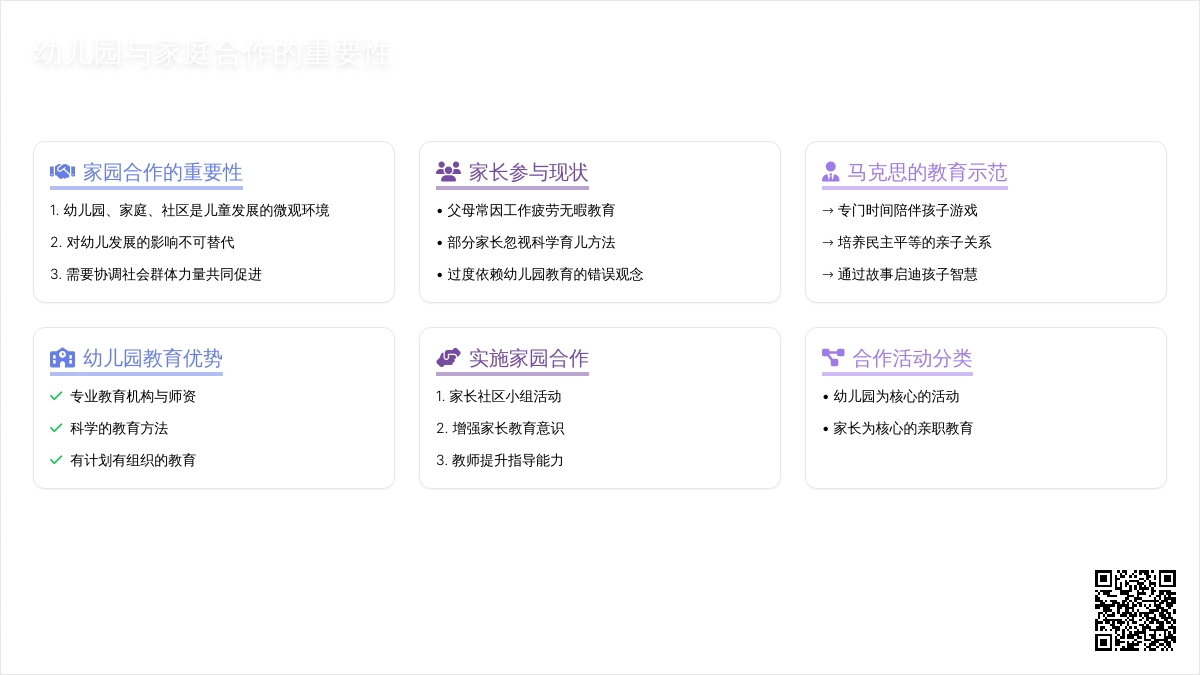Click the handshake icon beside 家园合作的重要性
This screenshot has width=1200, height=675.
[62, 172]
